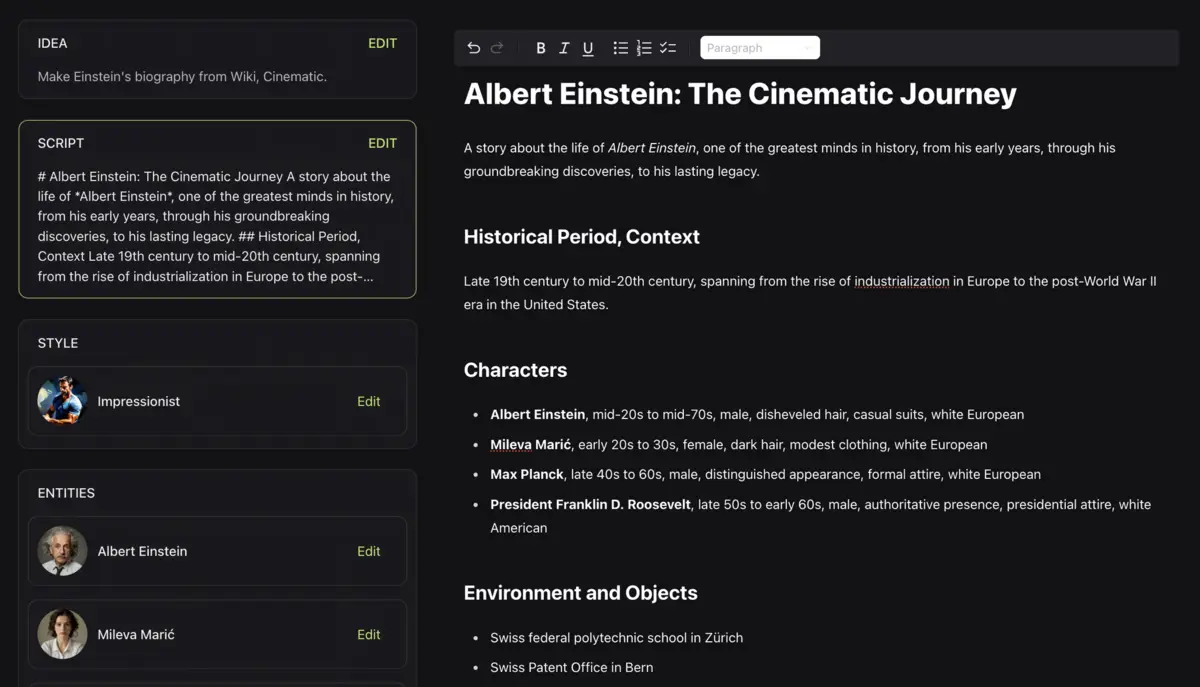This screenshot has height=687, width=1200.
Task: Edit the Mileva Marić entity
Action: click(369, 634)
